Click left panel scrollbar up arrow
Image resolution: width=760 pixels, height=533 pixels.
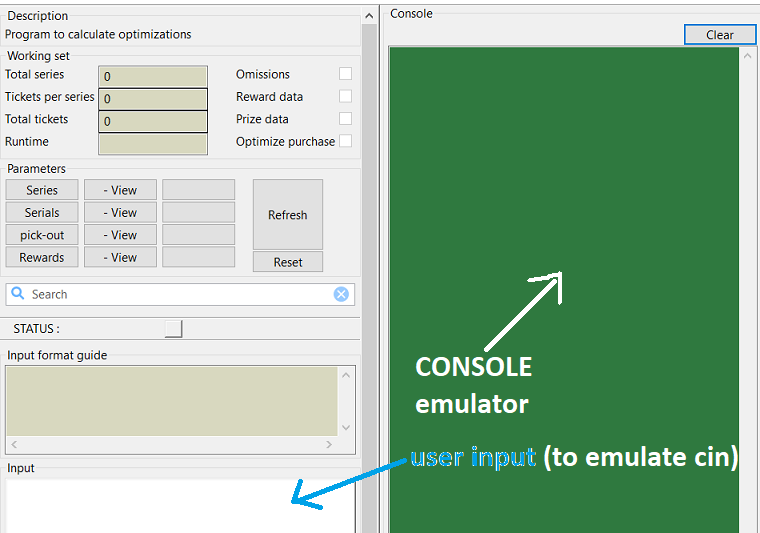click(x=369, y=16)
